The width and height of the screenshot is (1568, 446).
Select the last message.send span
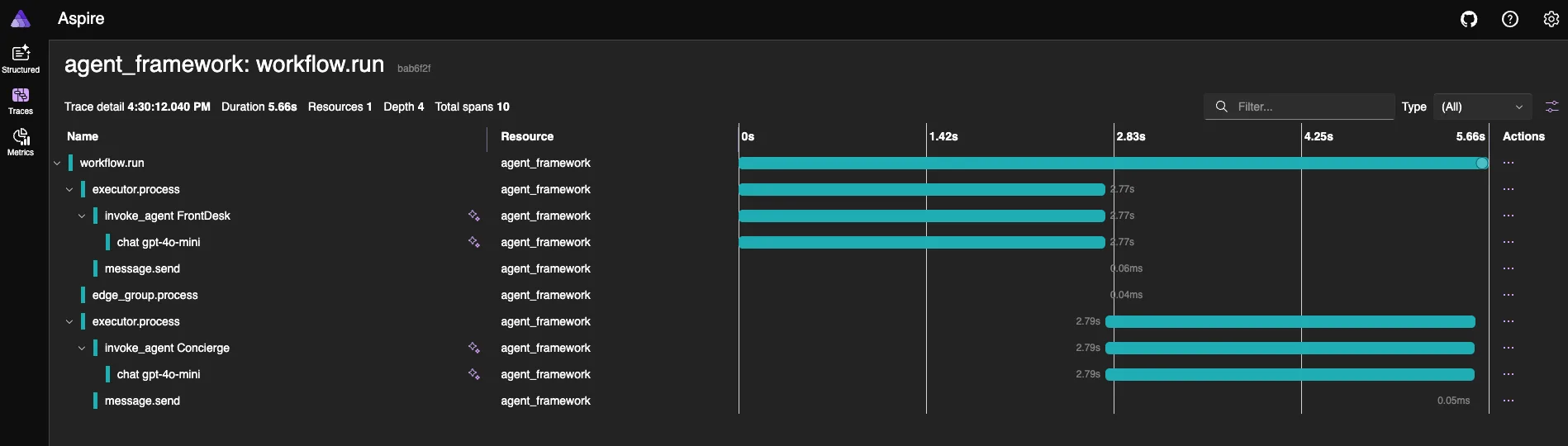click(x=142, y=401)
